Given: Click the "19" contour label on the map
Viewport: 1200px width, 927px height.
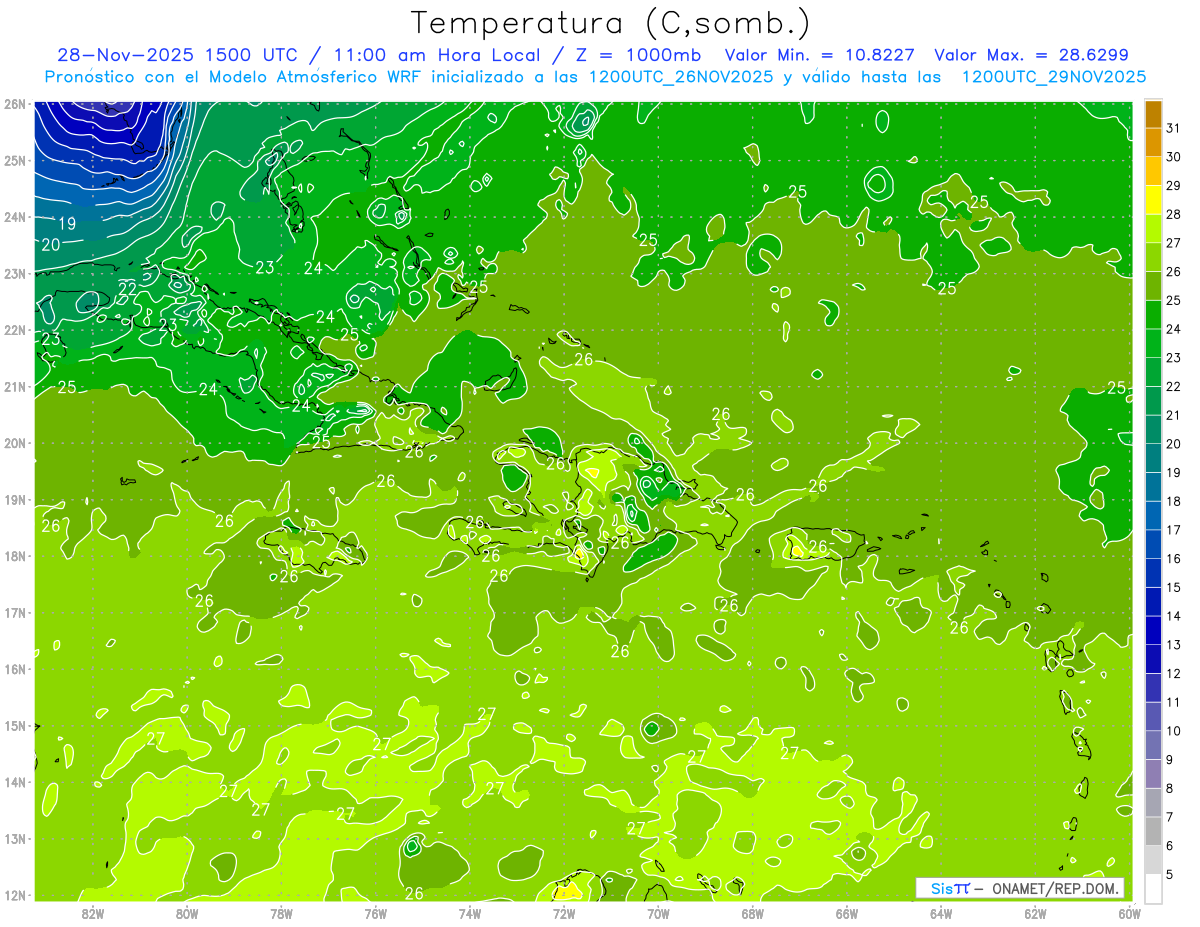Looking at the screenshot, I should (68, 223).
